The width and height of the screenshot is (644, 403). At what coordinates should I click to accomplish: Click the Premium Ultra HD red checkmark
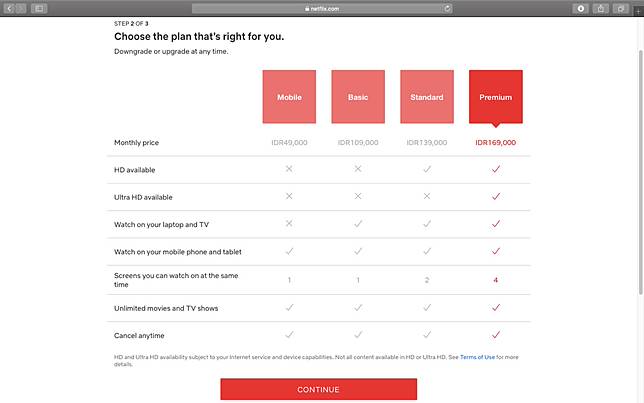(495, 197)
